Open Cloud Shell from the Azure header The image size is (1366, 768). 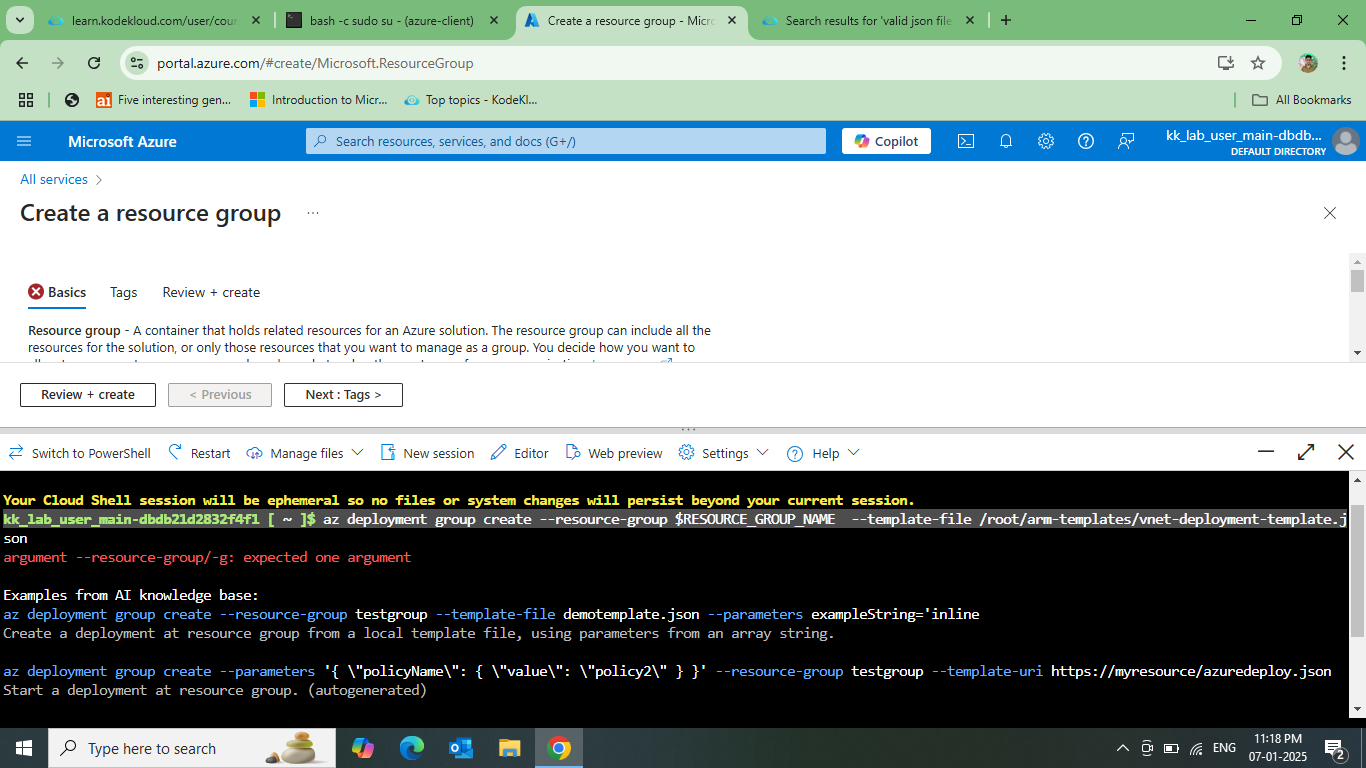coord(966,141)
